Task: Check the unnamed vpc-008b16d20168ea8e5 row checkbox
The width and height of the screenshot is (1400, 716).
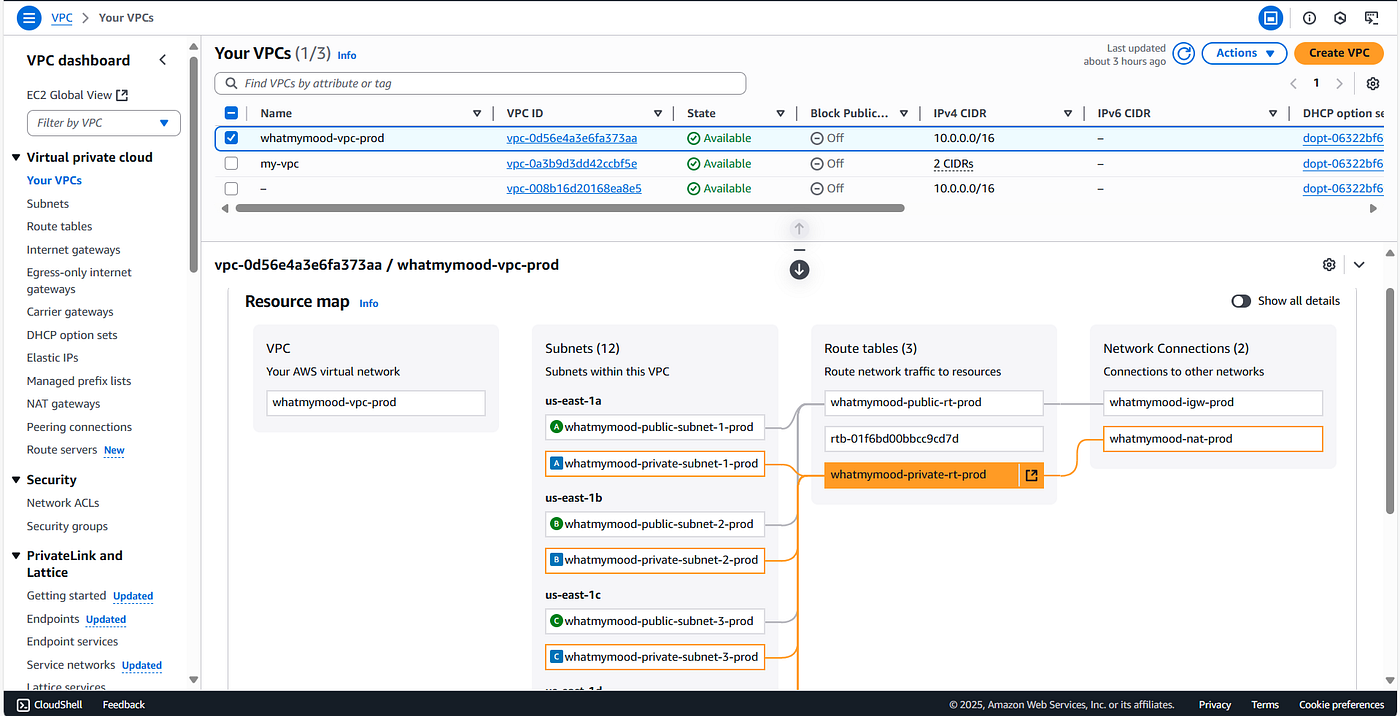Action: coord(231,188)
